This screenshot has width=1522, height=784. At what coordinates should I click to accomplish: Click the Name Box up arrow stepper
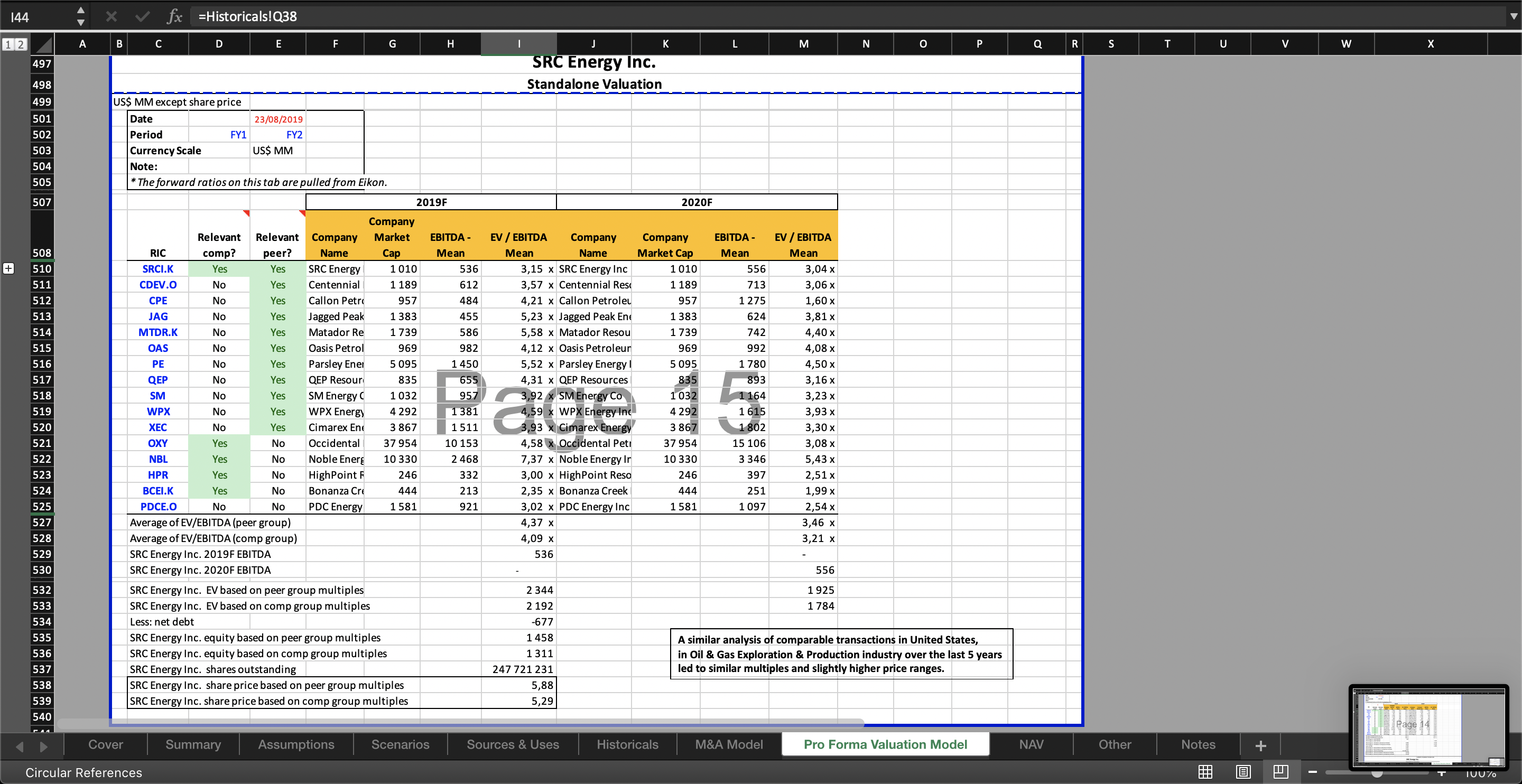(81, 11)
